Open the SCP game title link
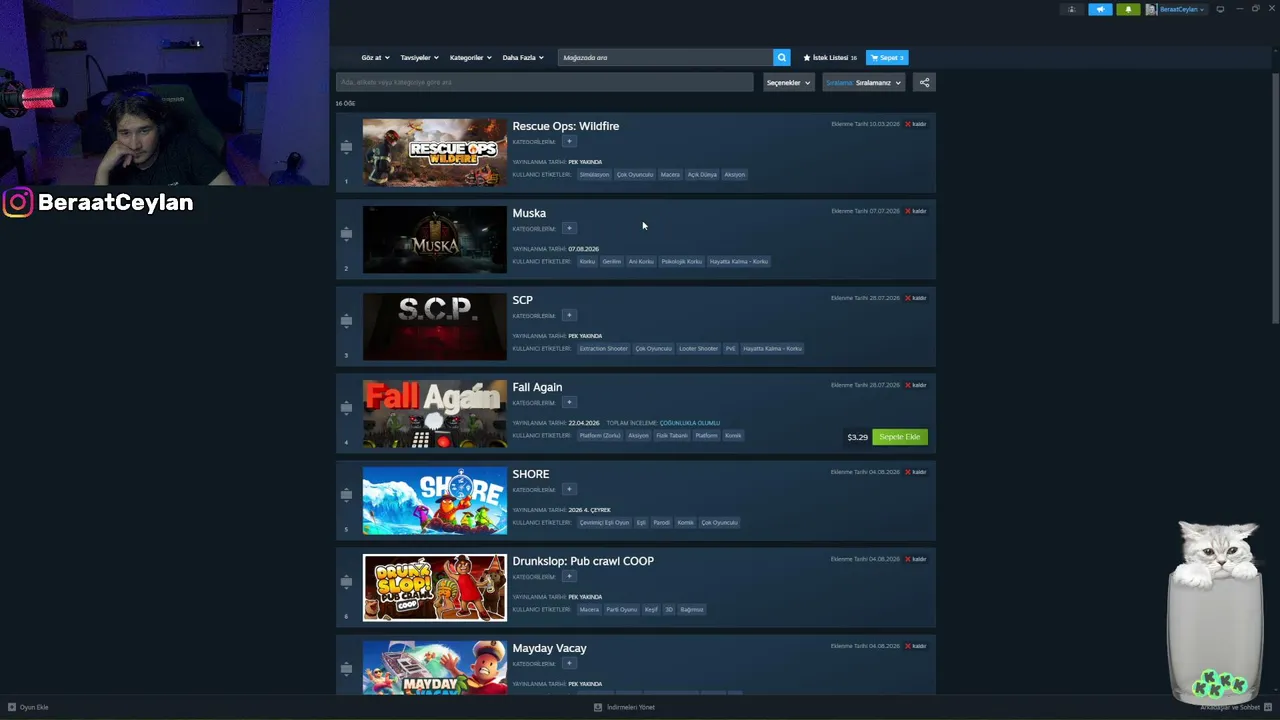The width and height of the screenshot is (1280, 720). tap(522, 300)
